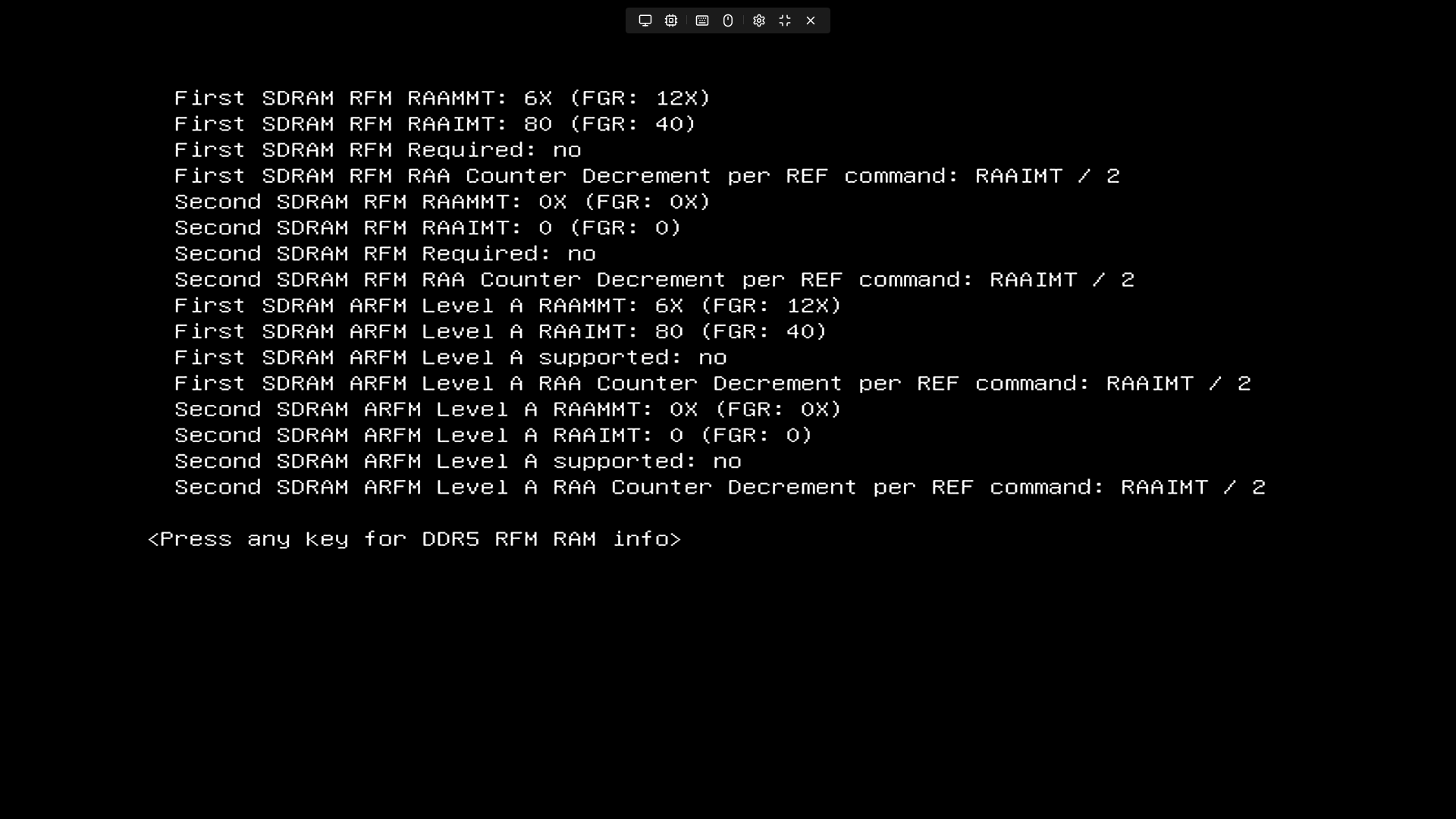Click 'First SDRAM RFM RAA Counter Decrement' line
The width and height of the screenshot is (1456, 819).
coord(647,177)
